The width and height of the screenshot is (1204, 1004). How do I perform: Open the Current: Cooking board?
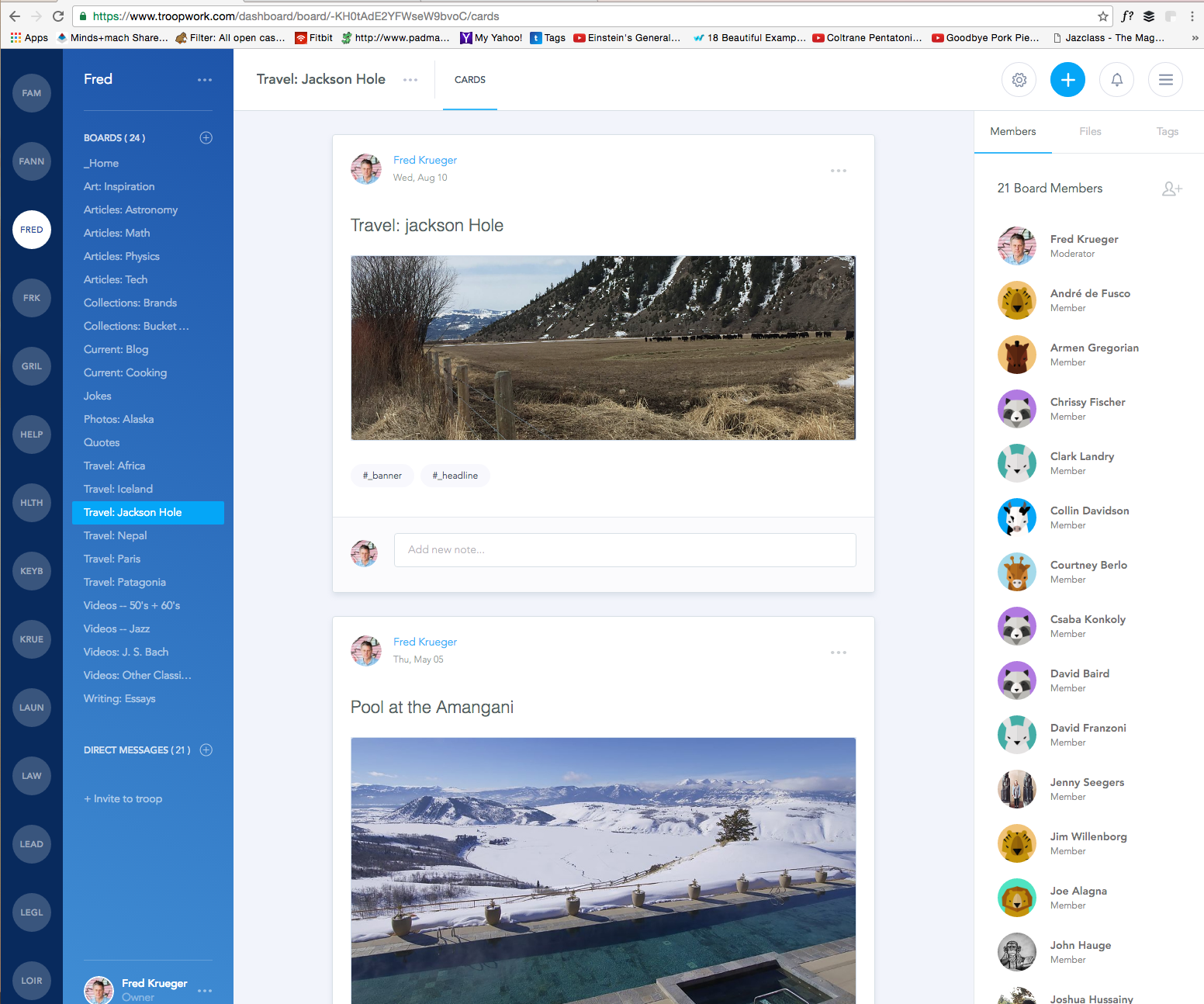click(x=126, y=372)
